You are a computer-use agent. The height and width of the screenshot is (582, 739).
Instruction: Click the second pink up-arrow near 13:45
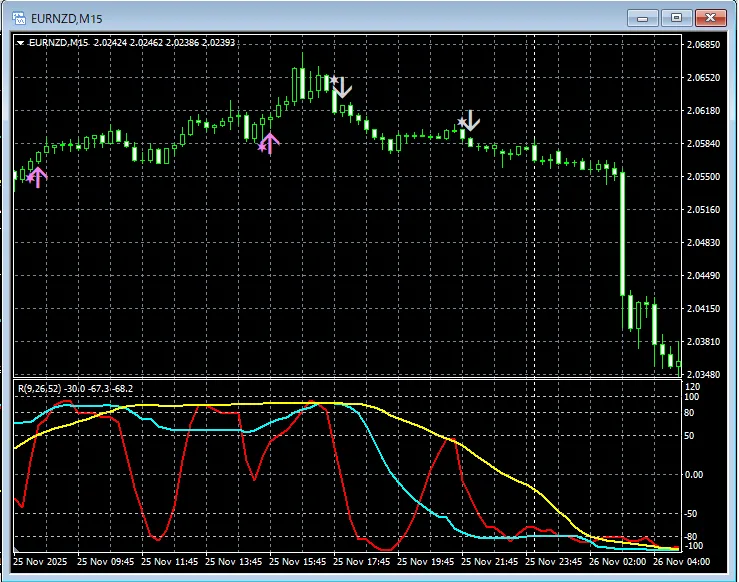[x=269, y=144]
